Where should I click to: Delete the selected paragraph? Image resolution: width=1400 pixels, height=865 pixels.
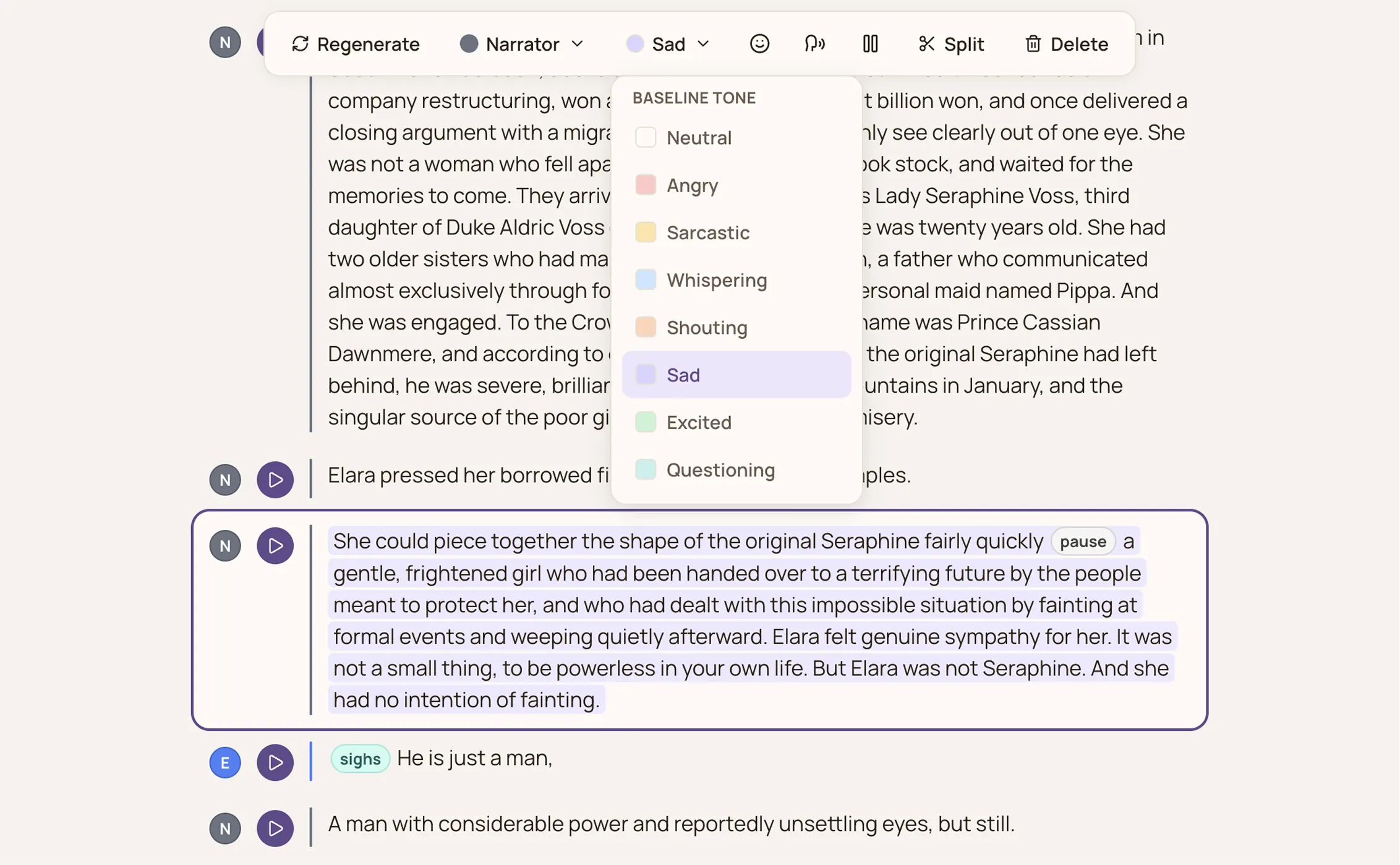click(x=1067, y=44)
